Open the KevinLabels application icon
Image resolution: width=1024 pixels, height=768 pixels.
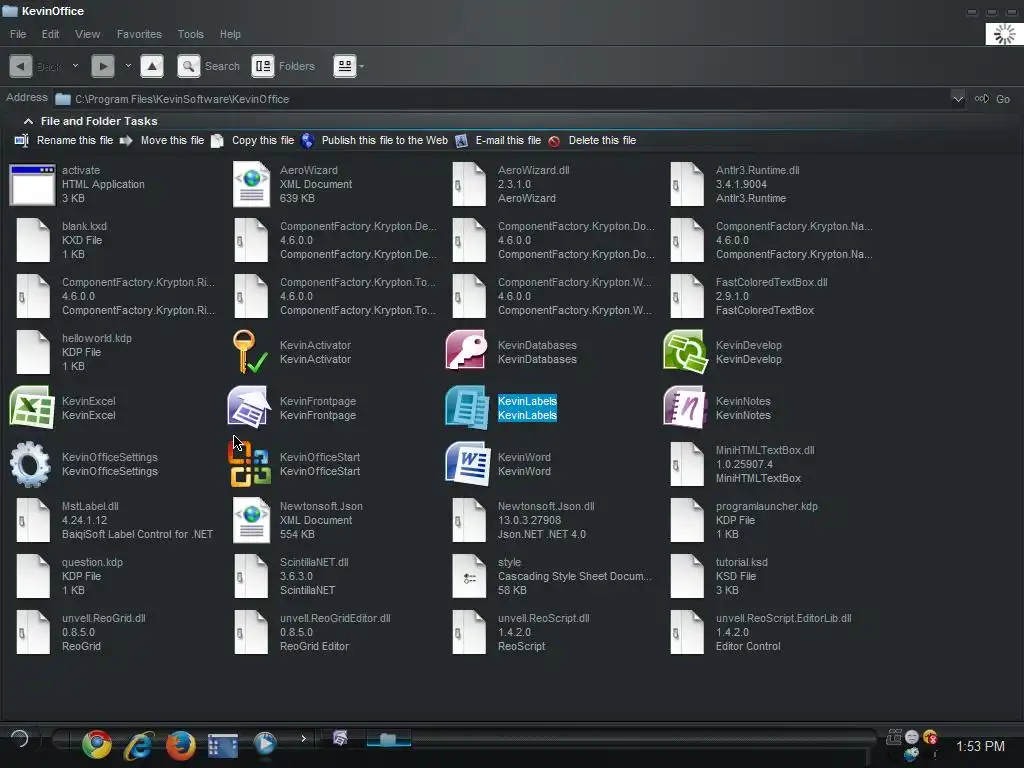(x=467, y=408)
